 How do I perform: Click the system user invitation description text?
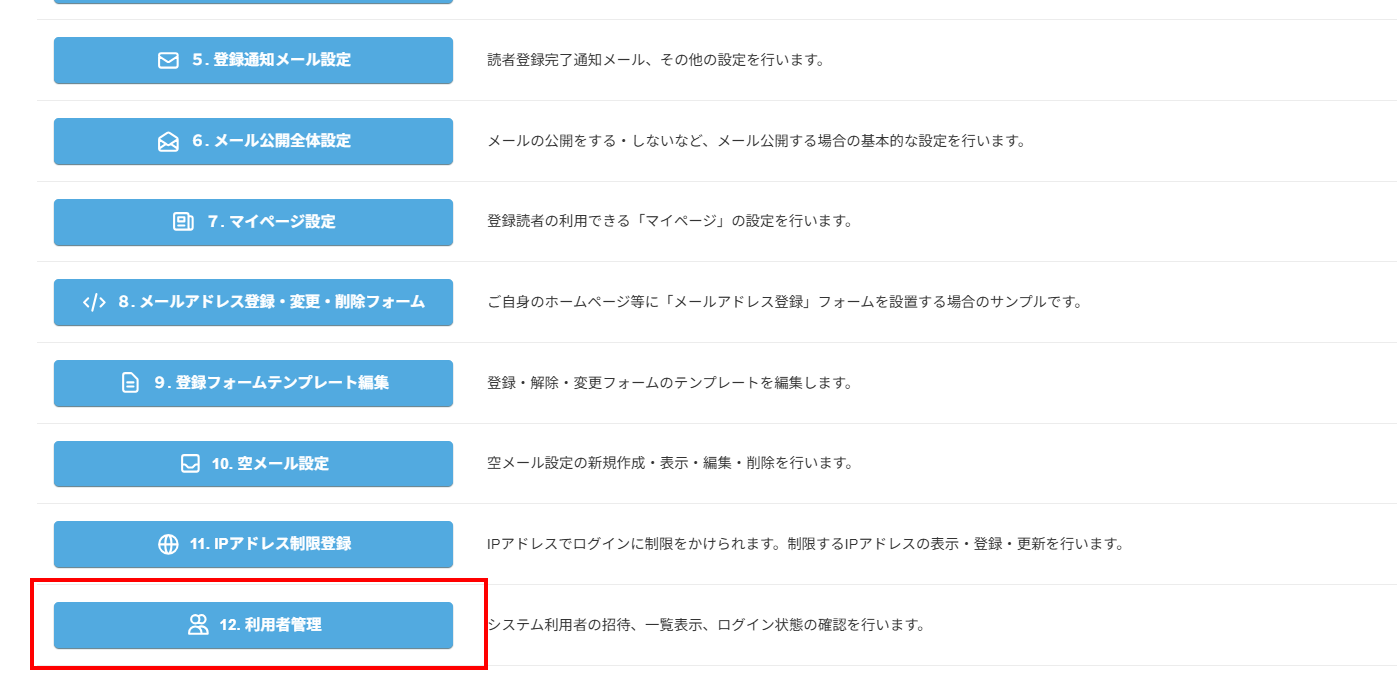705,625
